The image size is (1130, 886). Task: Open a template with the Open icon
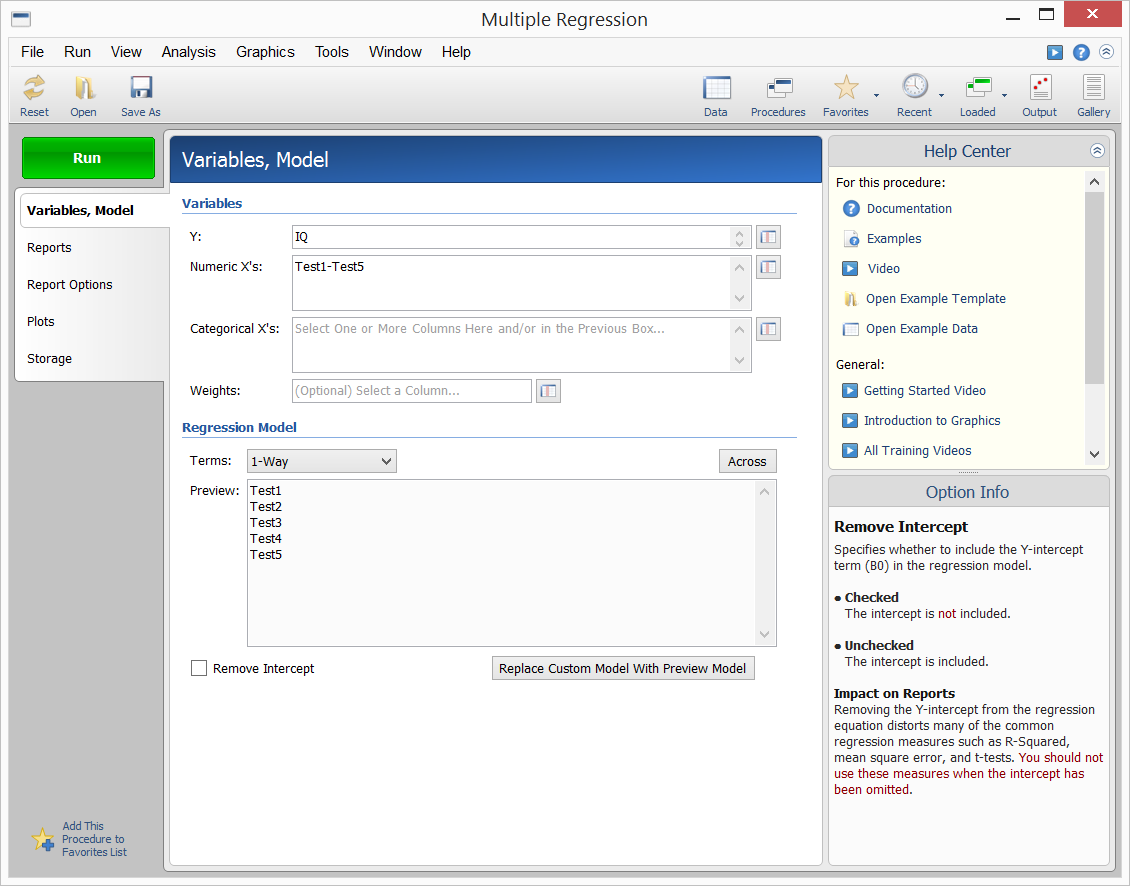coord(84,88)
